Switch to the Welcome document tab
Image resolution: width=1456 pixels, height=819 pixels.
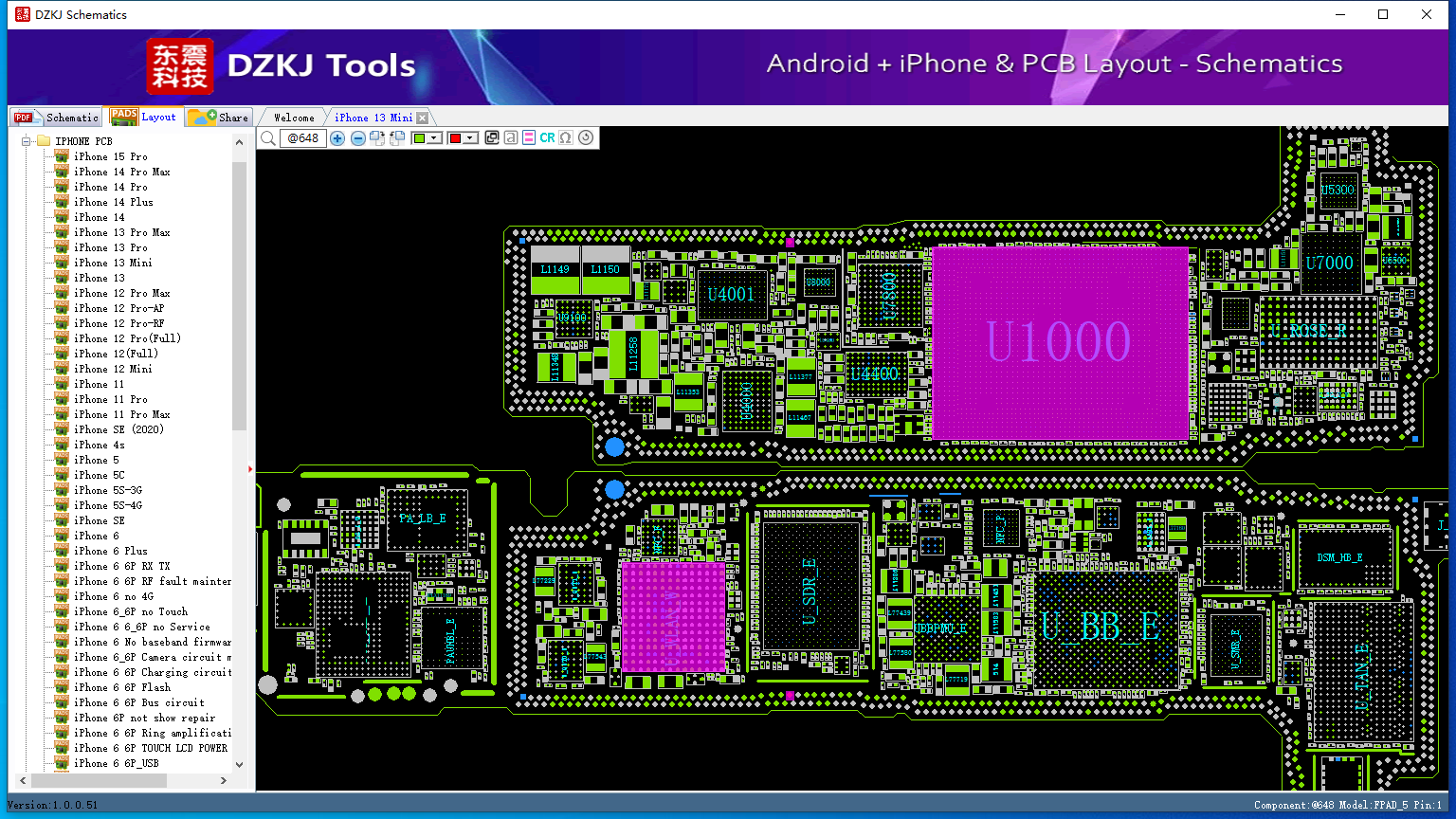(294, 118)
